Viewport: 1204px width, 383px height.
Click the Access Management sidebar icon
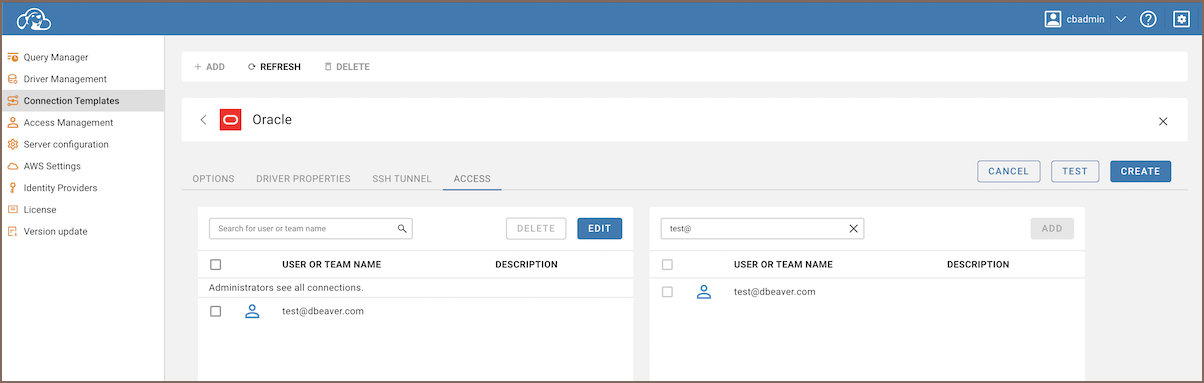click(13, 123)
